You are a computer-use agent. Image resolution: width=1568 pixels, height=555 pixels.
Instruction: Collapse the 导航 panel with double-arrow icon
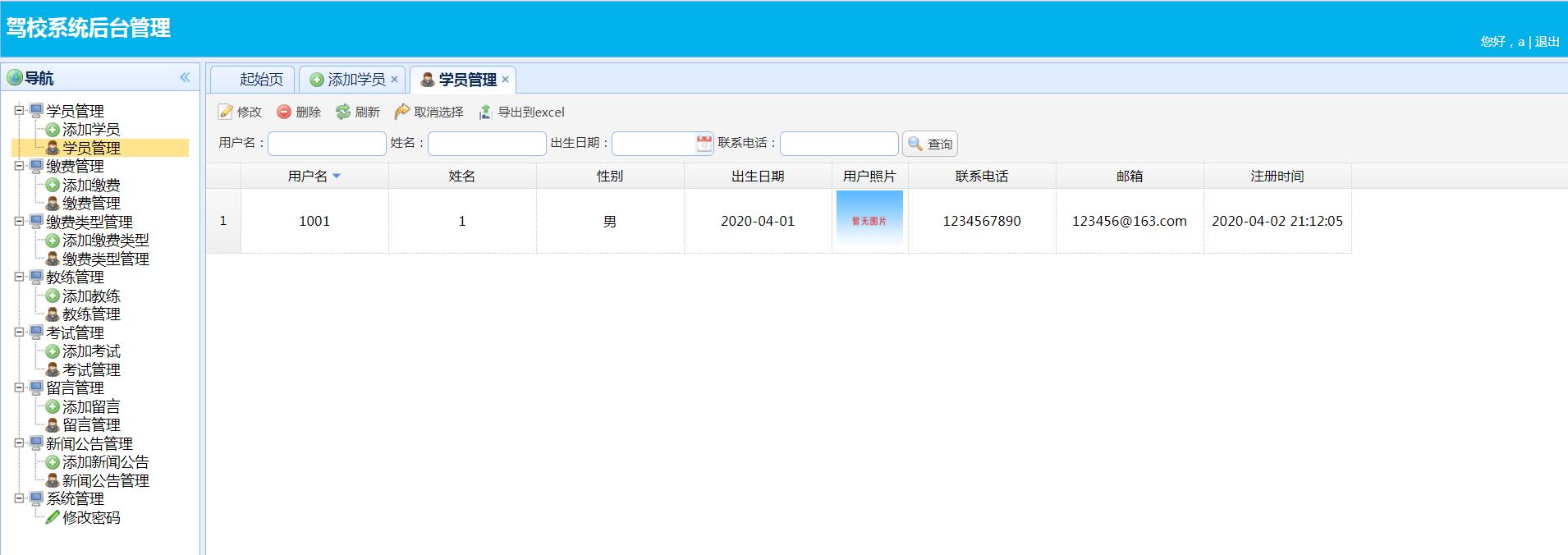185,77
